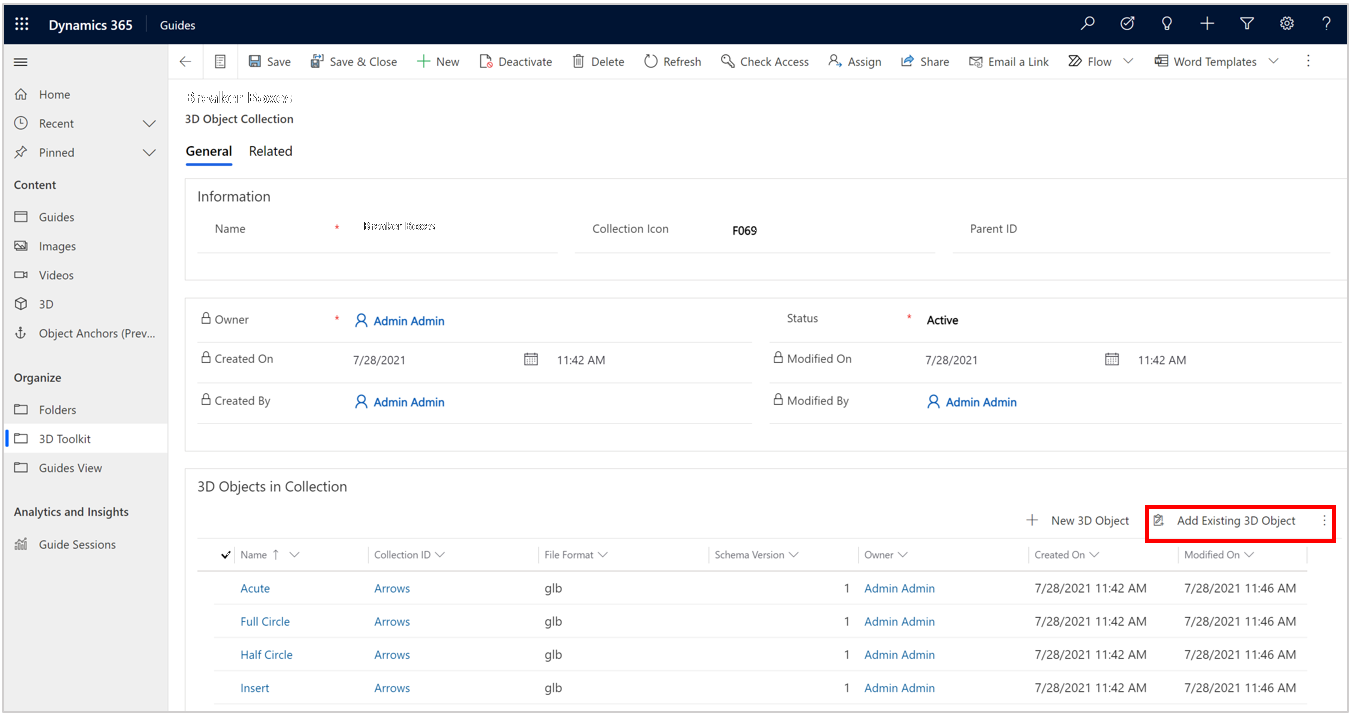
Task: Expand the Recent section in the sidebar
Action: (149, 123)
